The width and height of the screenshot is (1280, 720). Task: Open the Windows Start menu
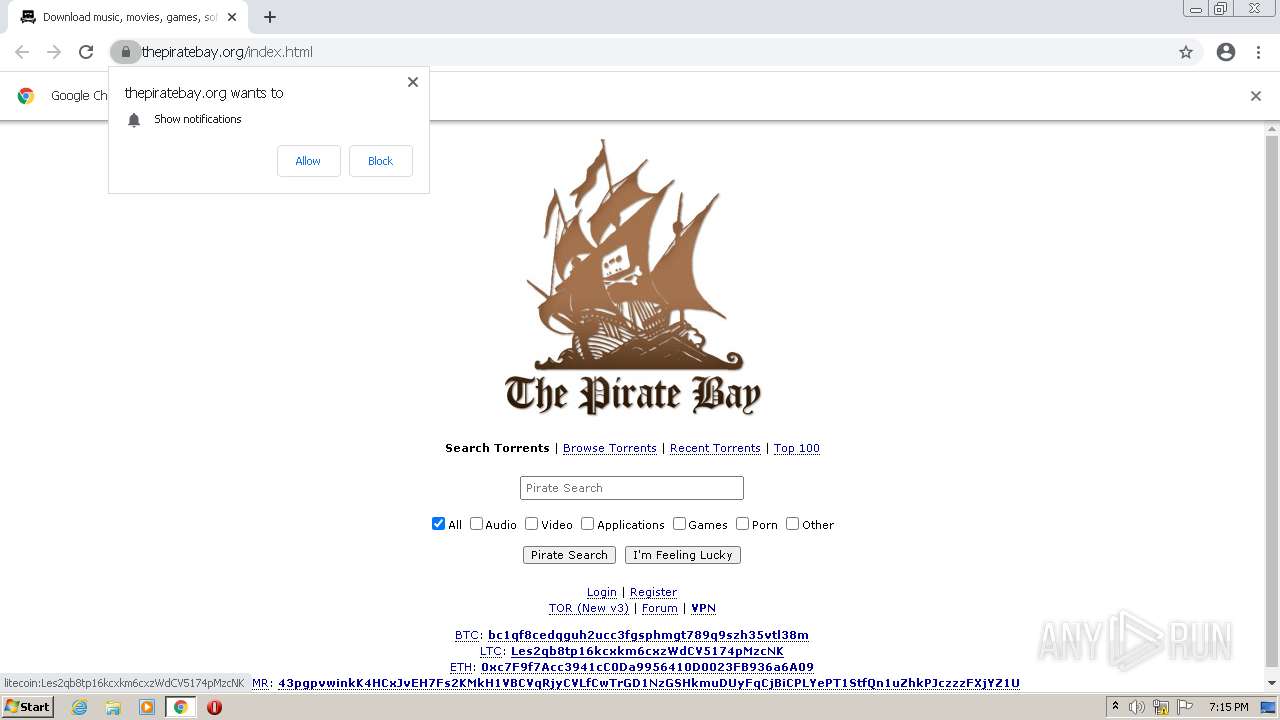point(27,707)
